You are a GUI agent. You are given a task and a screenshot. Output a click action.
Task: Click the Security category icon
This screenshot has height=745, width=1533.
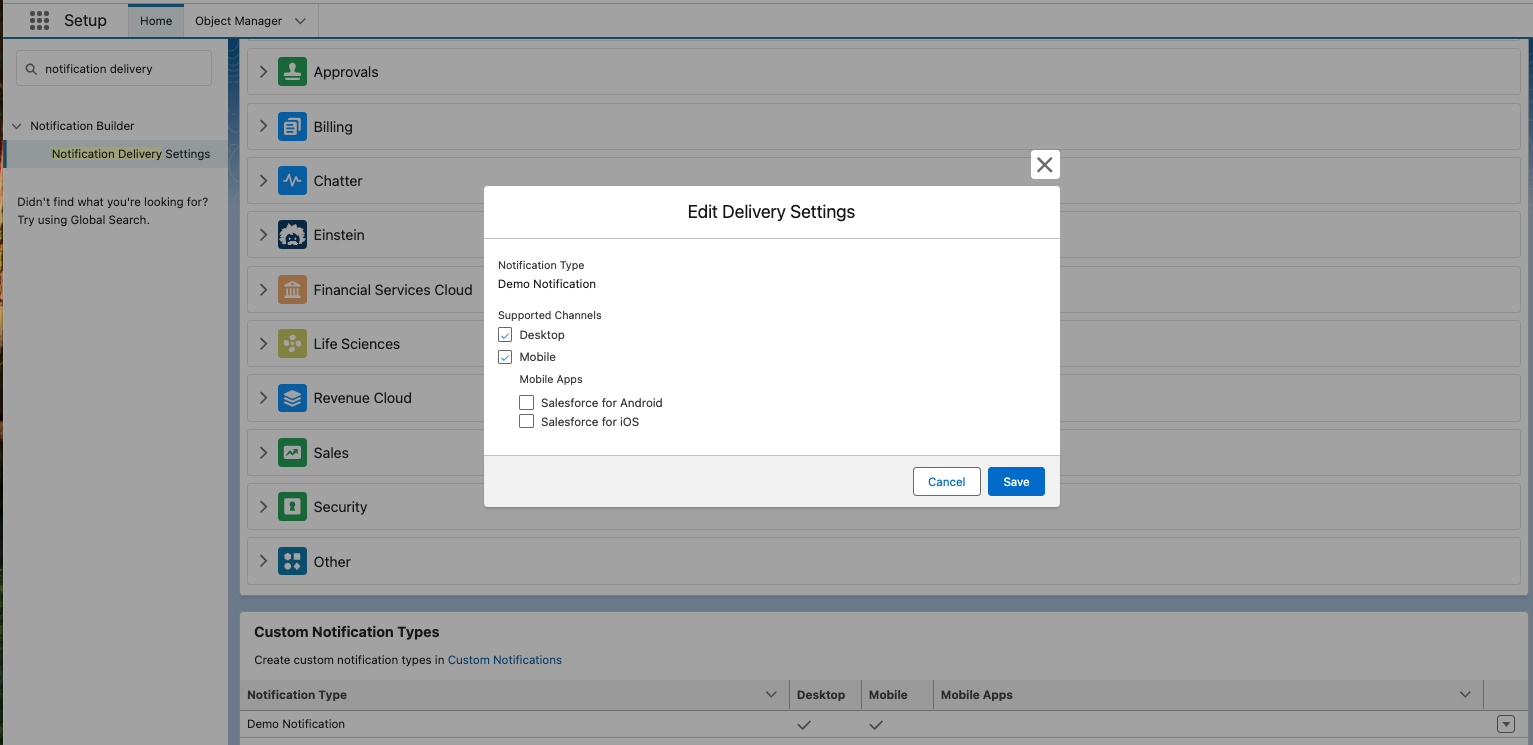tap(291, 506)
